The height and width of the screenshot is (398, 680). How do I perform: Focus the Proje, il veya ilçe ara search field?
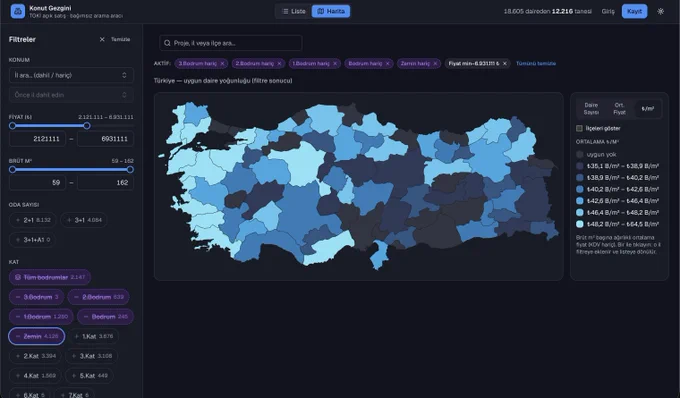pyautogui.click(x=231, y=43)
